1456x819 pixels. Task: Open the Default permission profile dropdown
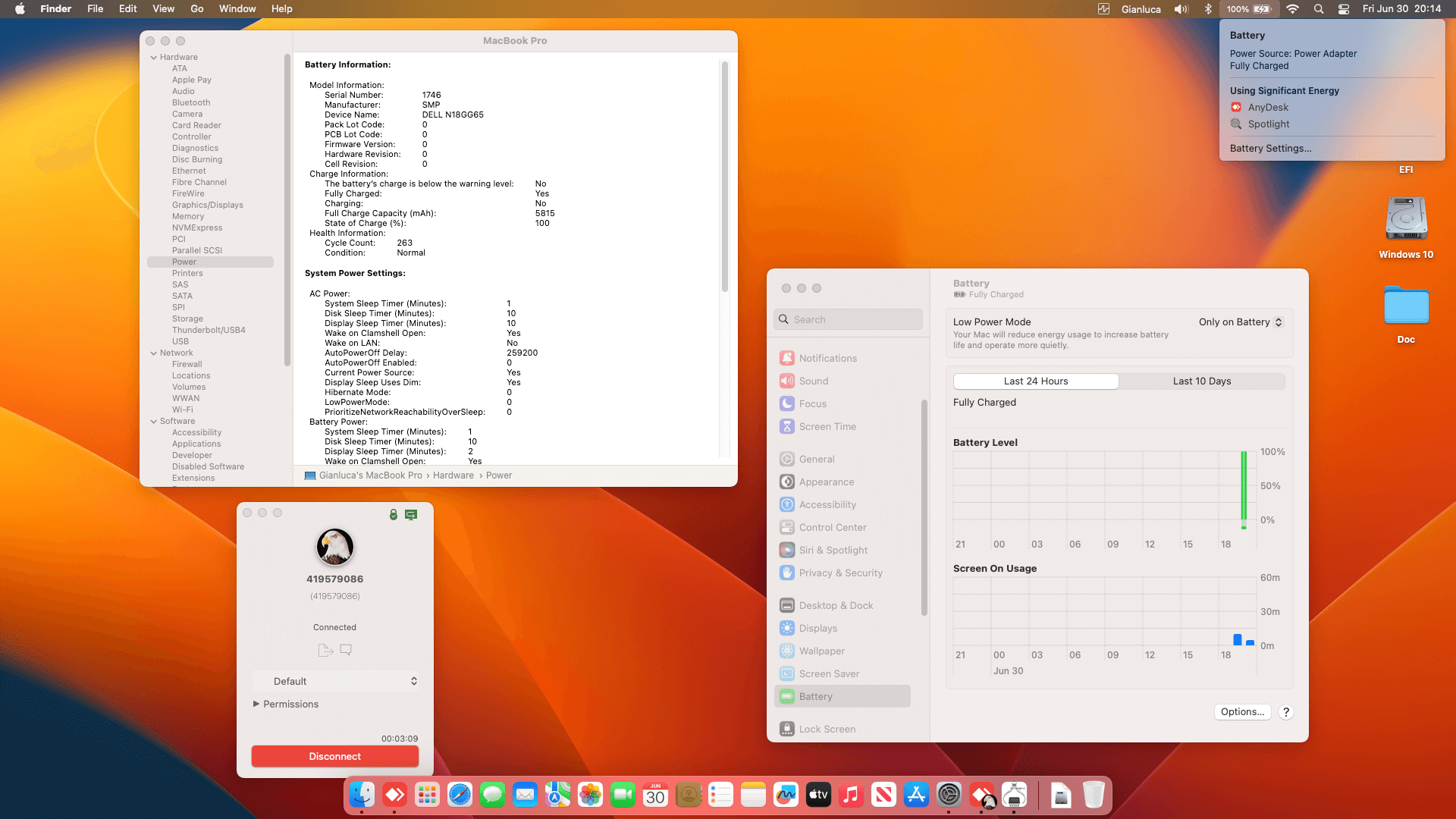point(336,681)
